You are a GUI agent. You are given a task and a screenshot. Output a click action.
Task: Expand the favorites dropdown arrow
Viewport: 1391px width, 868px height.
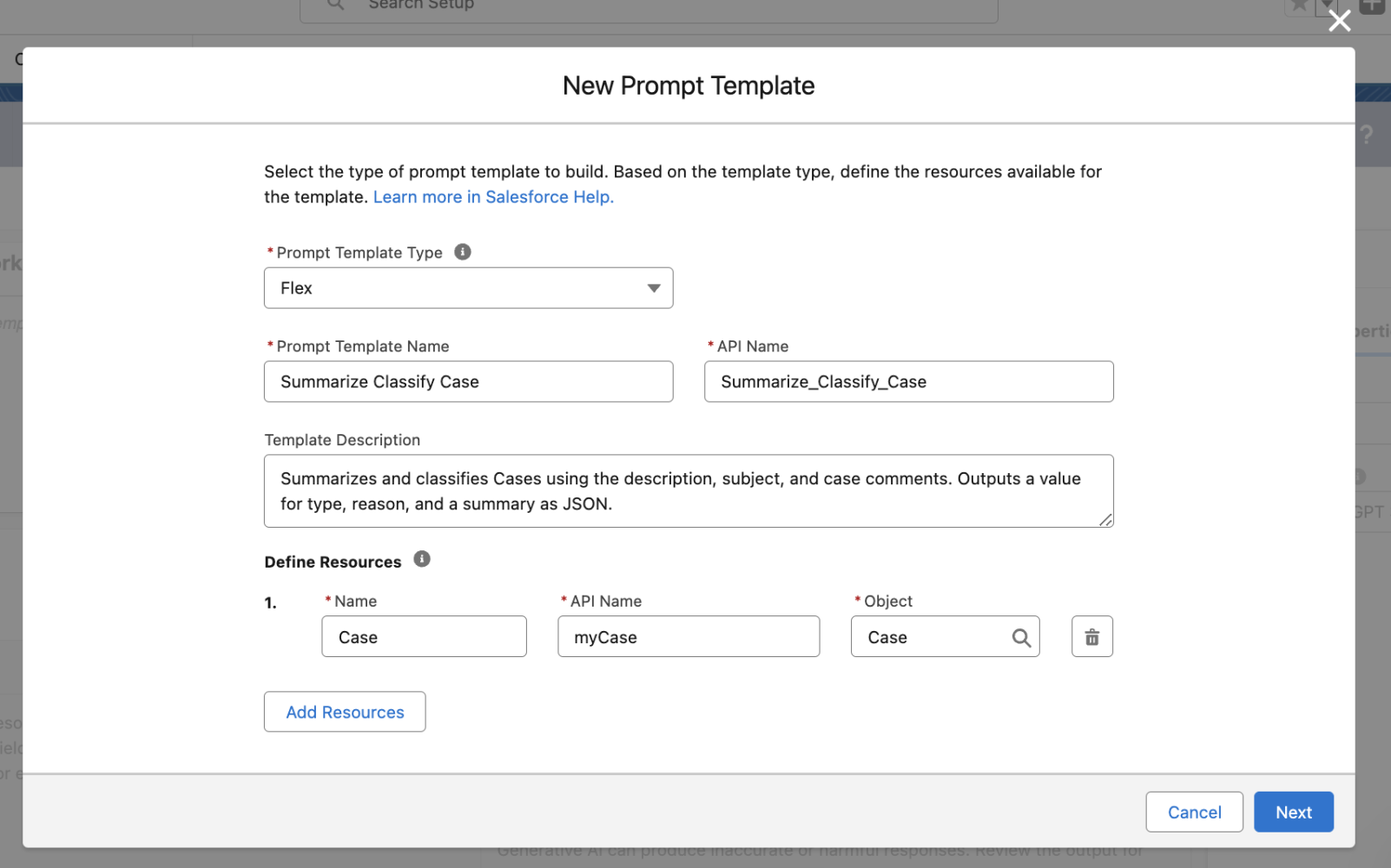point(1328,5)
